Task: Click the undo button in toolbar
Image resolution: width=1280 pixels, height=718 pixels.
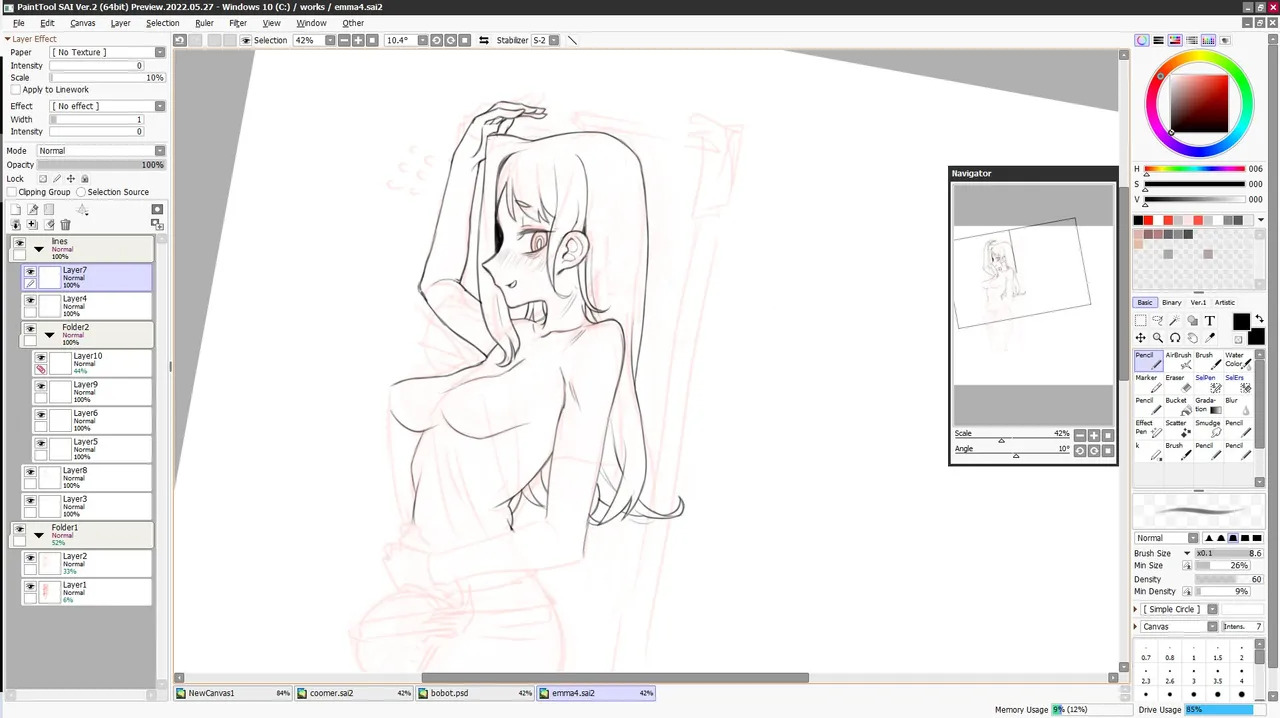Action: [179, 40]
